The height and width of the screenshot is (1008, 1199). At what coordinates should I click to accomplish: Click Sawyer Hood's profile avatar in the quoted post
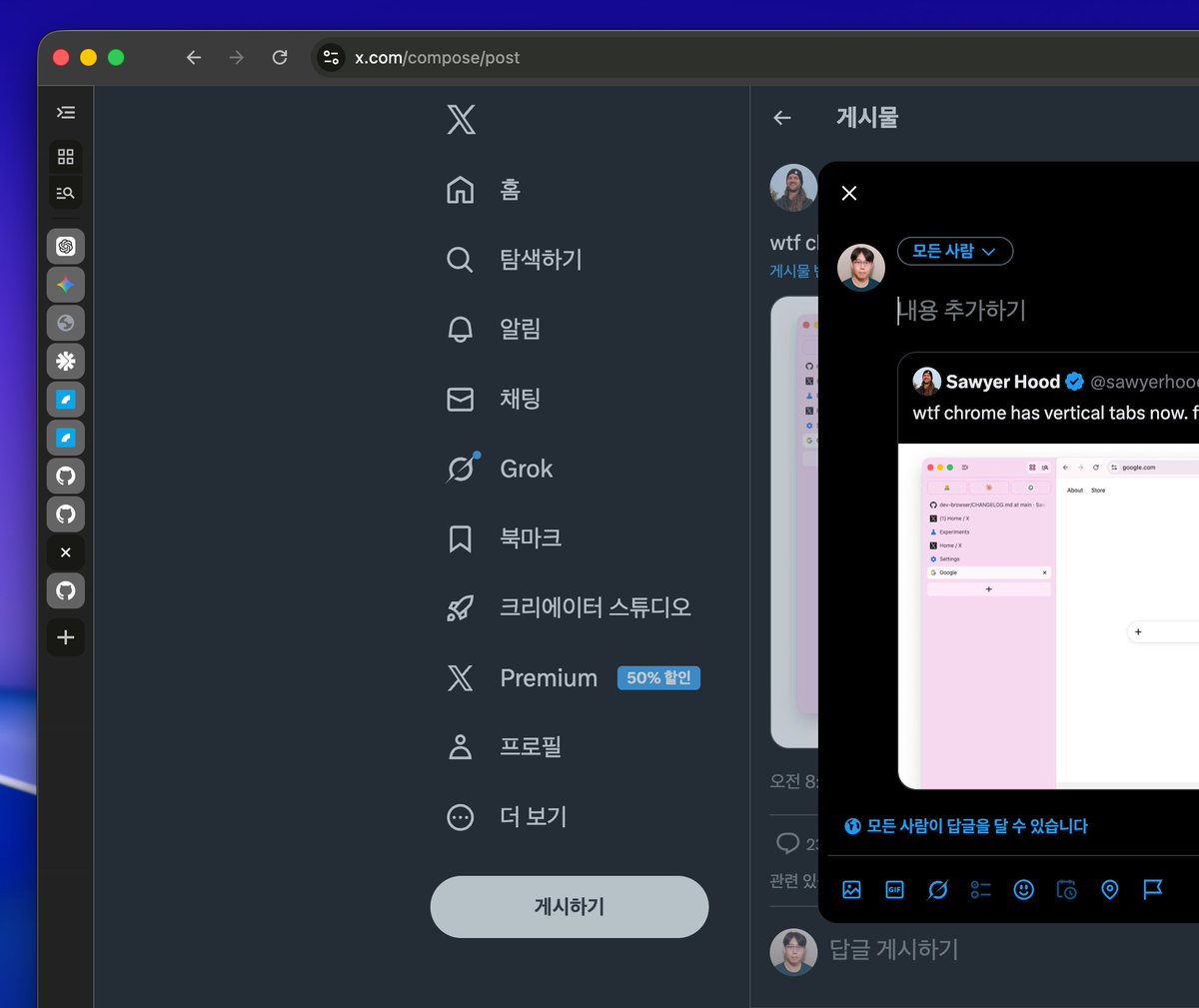pos(926,381)
